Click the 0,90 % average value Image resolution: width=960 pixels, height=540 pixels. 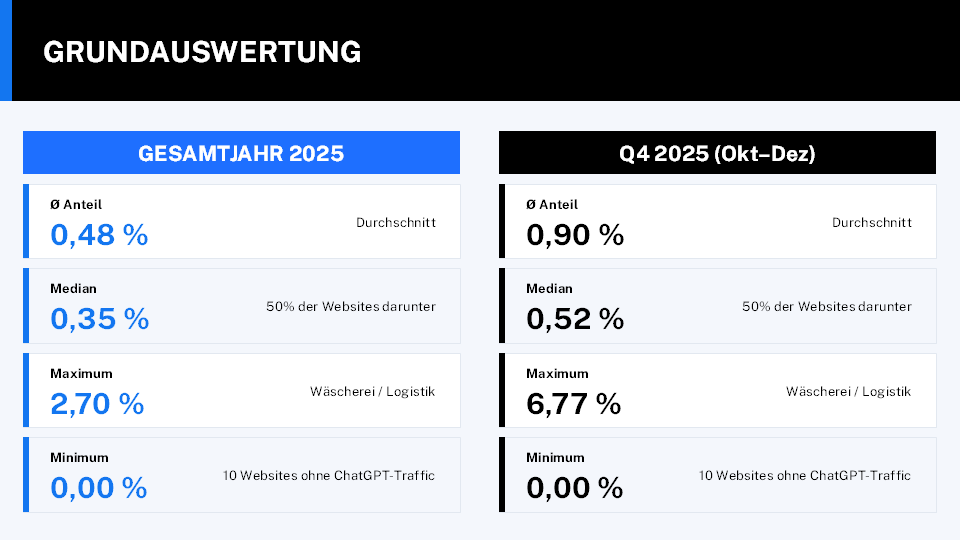pos(575,235)
